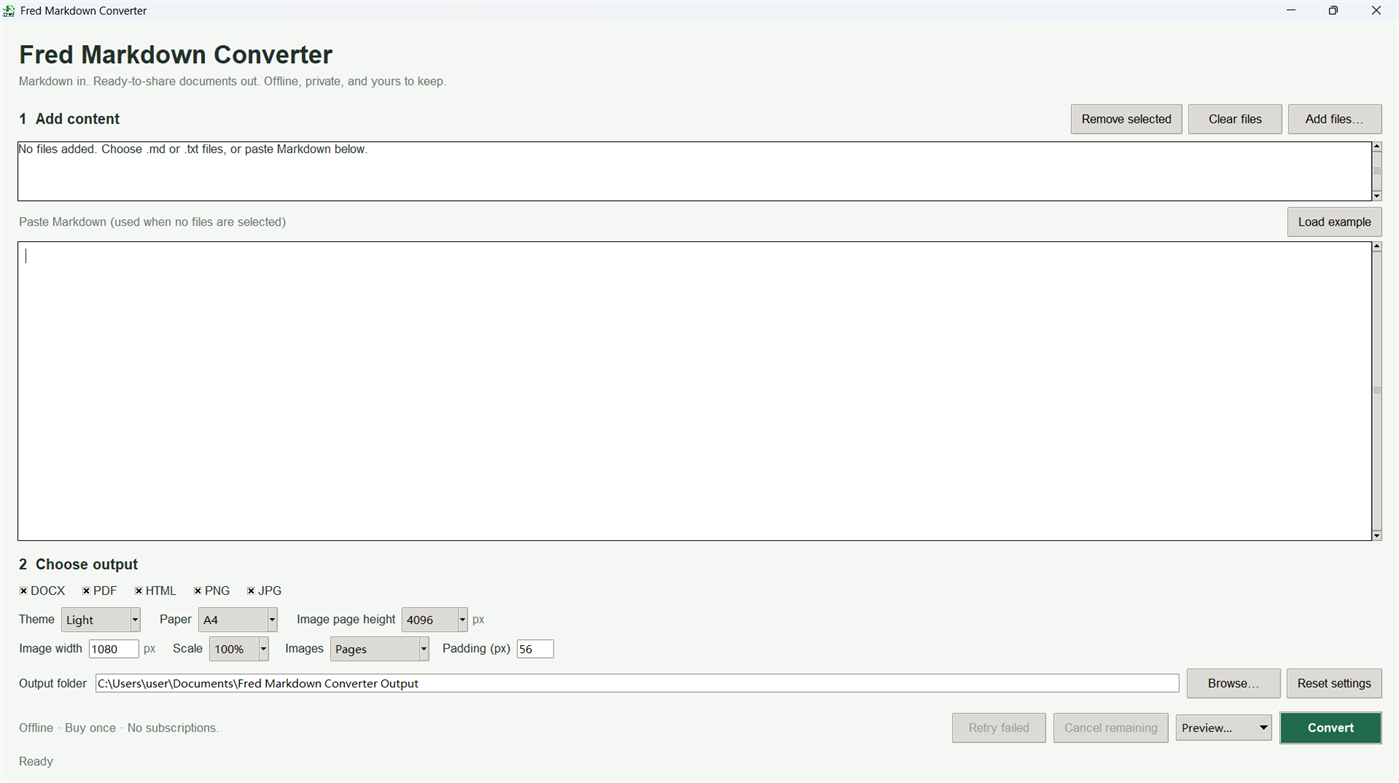Click into the Output folder path field
Viewport: 1399px width, 783px height.
[637, 684]
